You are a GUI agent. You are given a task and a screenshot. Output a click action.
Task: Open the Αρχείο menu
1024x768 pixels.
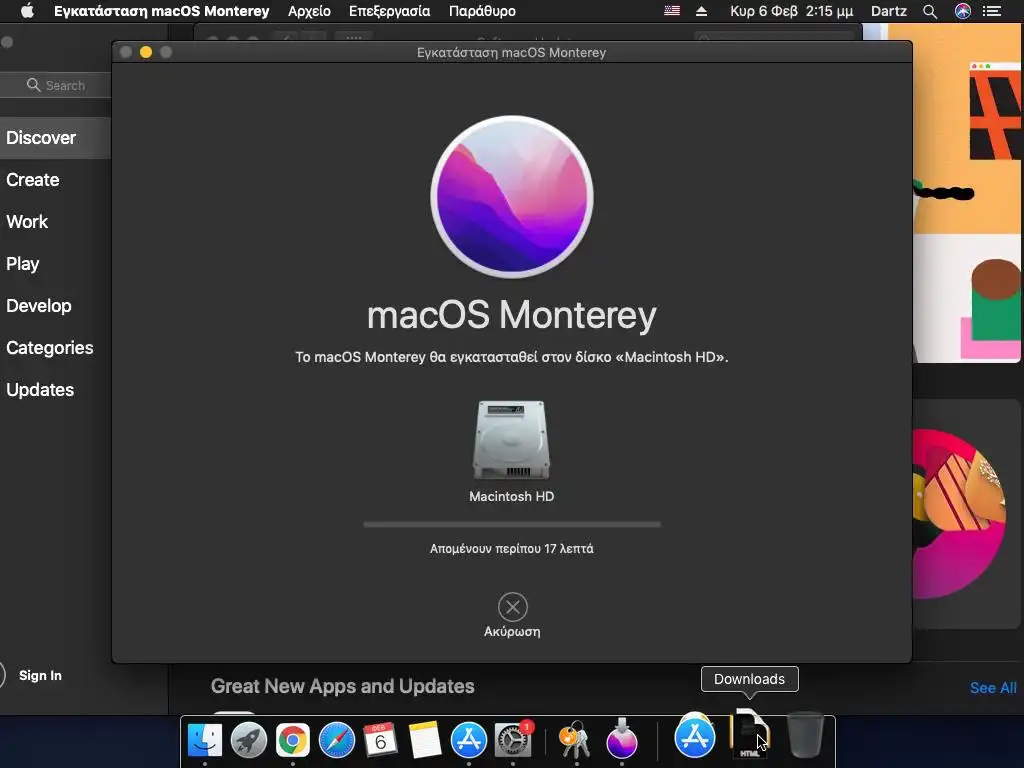(310, 11)
